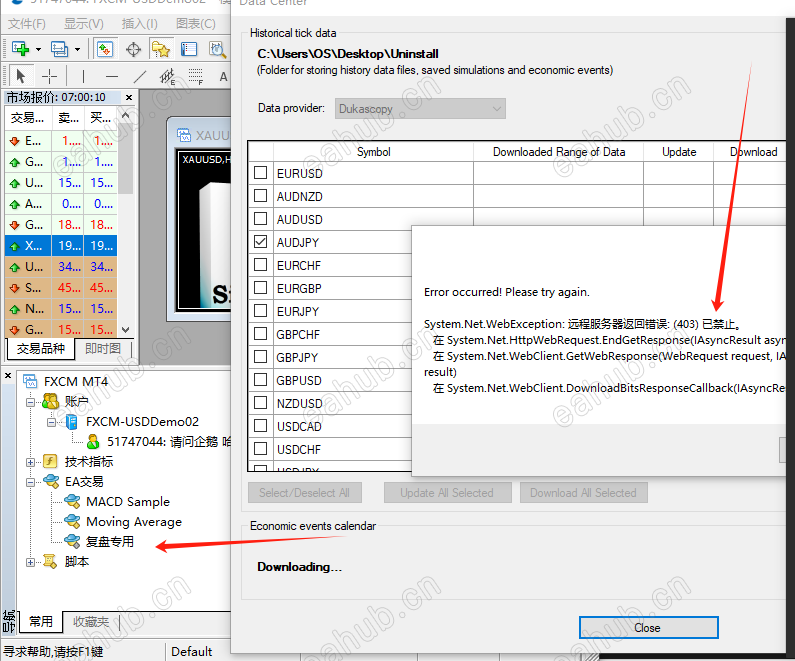Check the AUDUSD checkbox
Screen dimensions: 795x661
pyautogui.click(x=261, y=218)
